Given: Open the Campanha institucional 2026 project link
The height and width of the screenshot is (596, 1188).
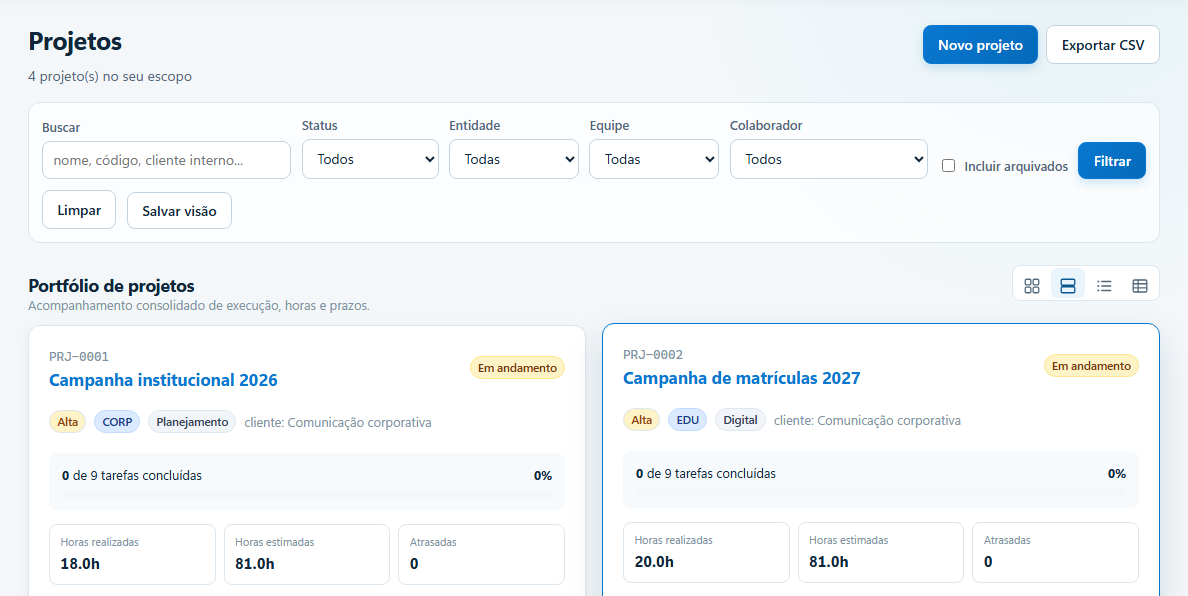Looking at the screenshot, I should click(x=163, y=380).
